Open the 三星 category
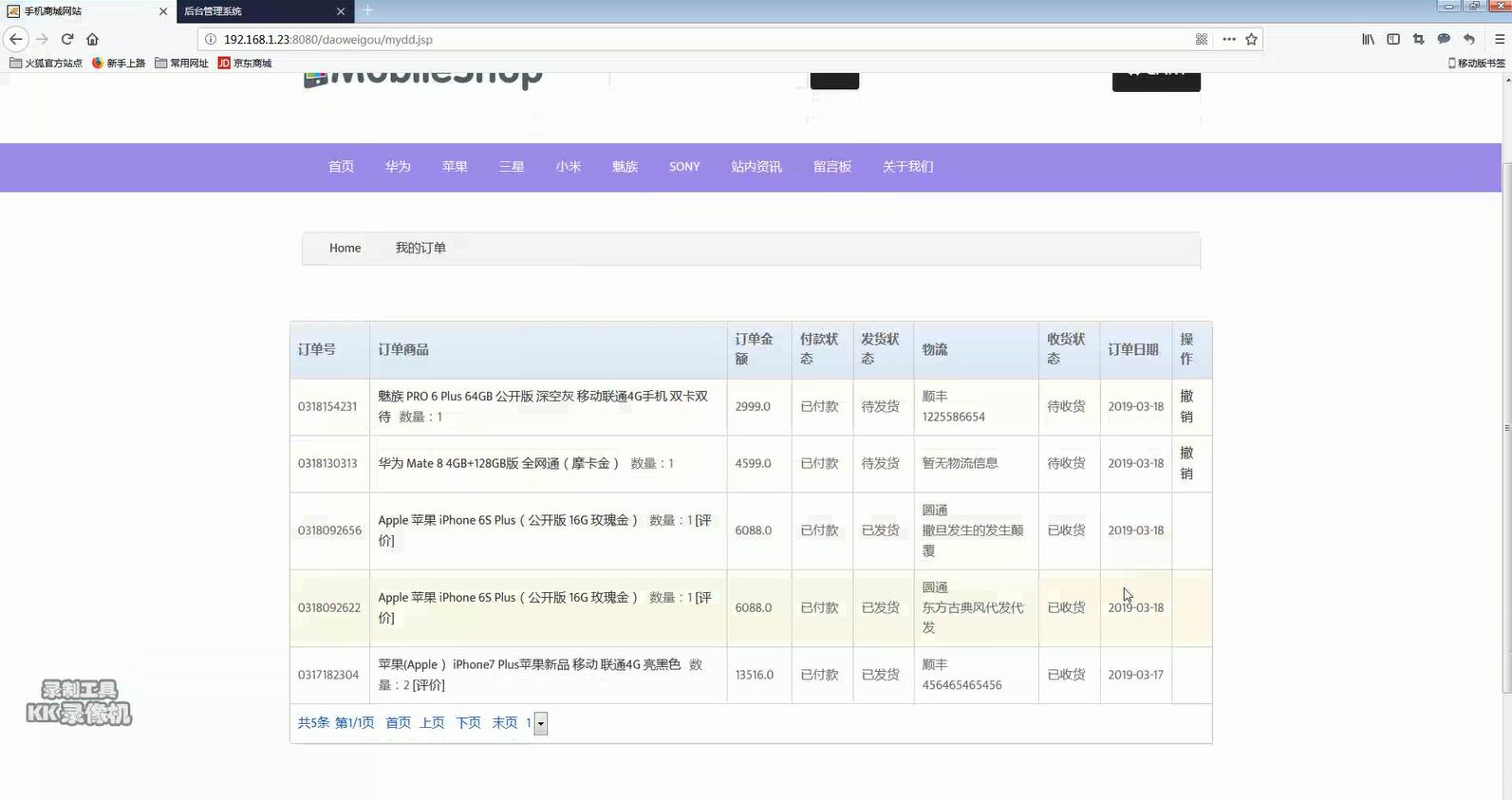The width and height of the screenshot is (1512, 800). [512, 166]
